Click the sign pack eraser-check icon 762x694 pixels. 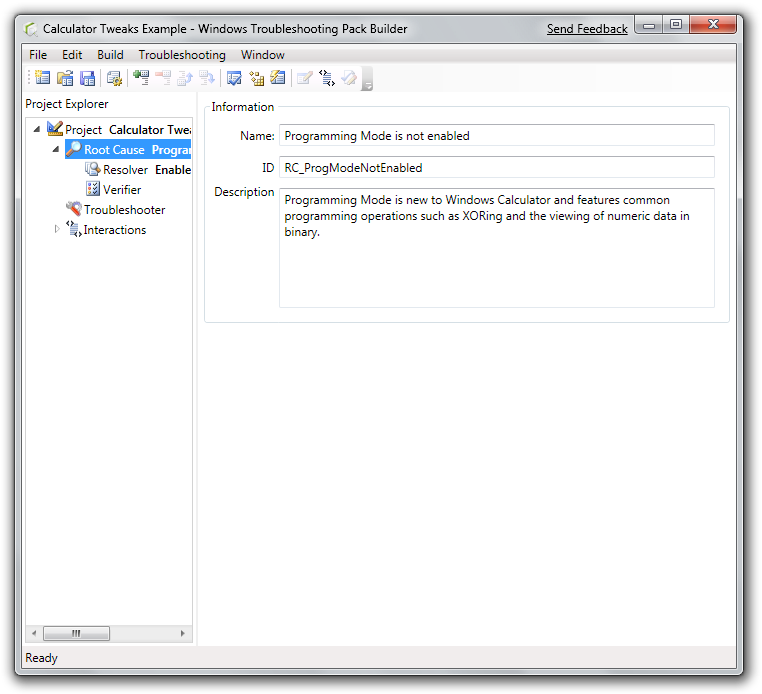[349, 78]
